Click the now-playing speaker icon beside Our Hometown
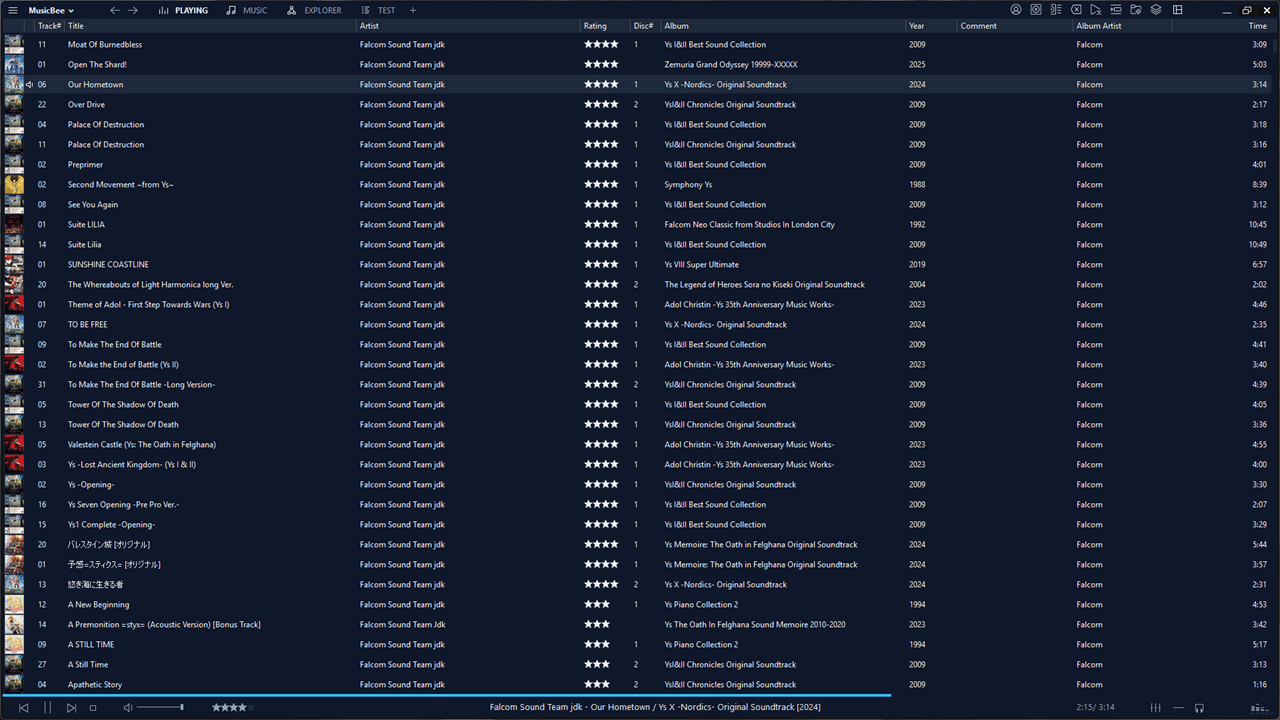Image resolution: width=1280 pixels, height=720 pixels. [29, 85]
